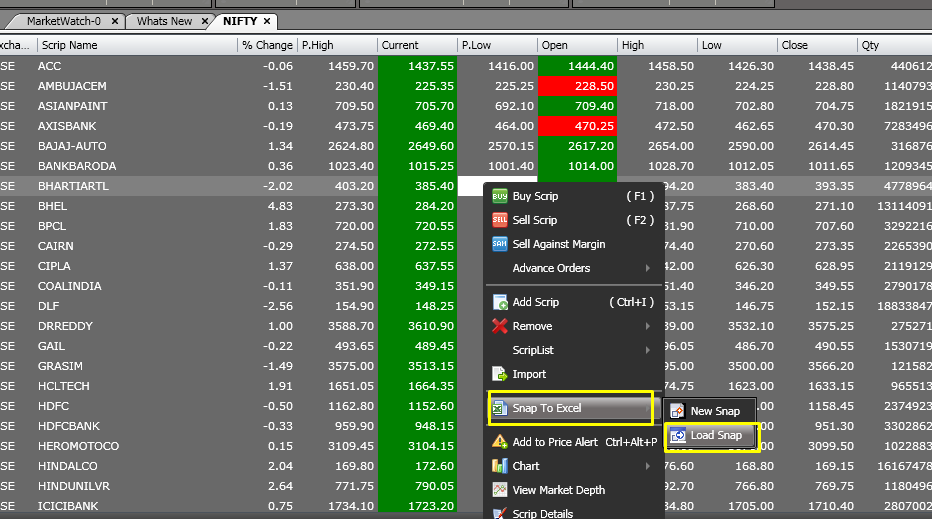This screenshot has width=932, height=519.
Task: Open Snap To Excel menu entry
Action: (x=571, y=408)
